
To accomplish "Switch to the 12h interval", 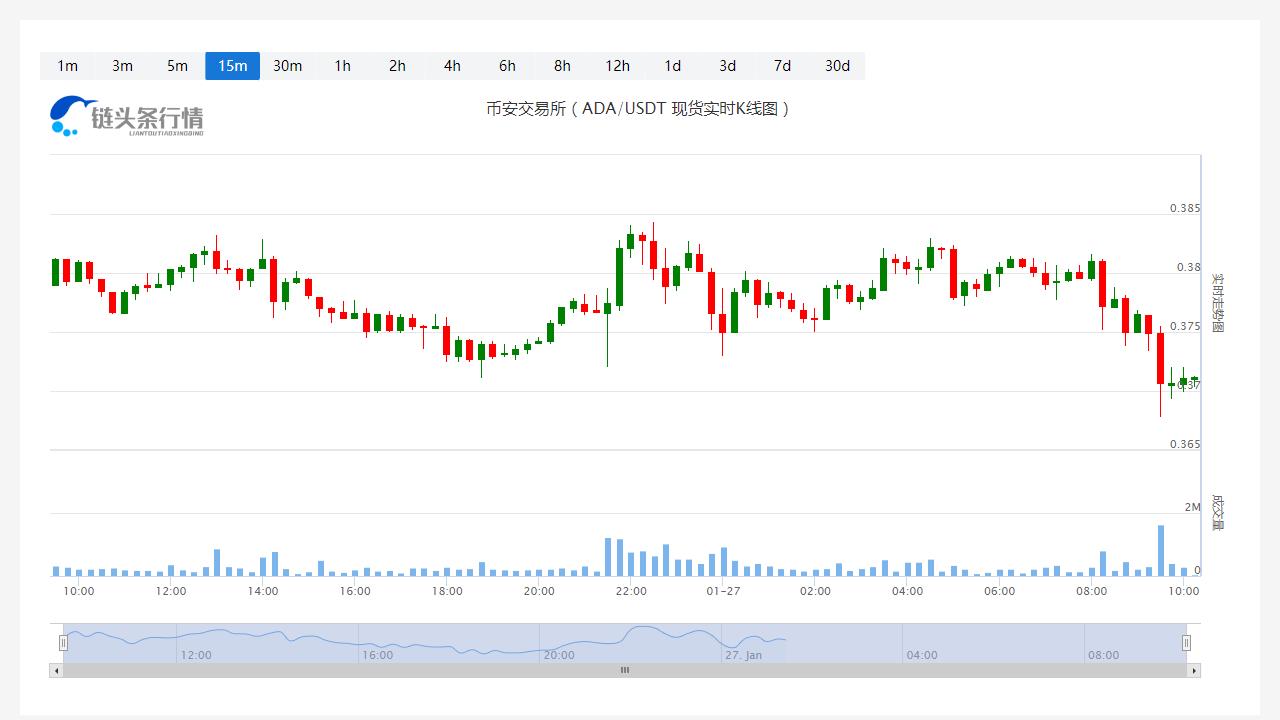I will (617, 66).
